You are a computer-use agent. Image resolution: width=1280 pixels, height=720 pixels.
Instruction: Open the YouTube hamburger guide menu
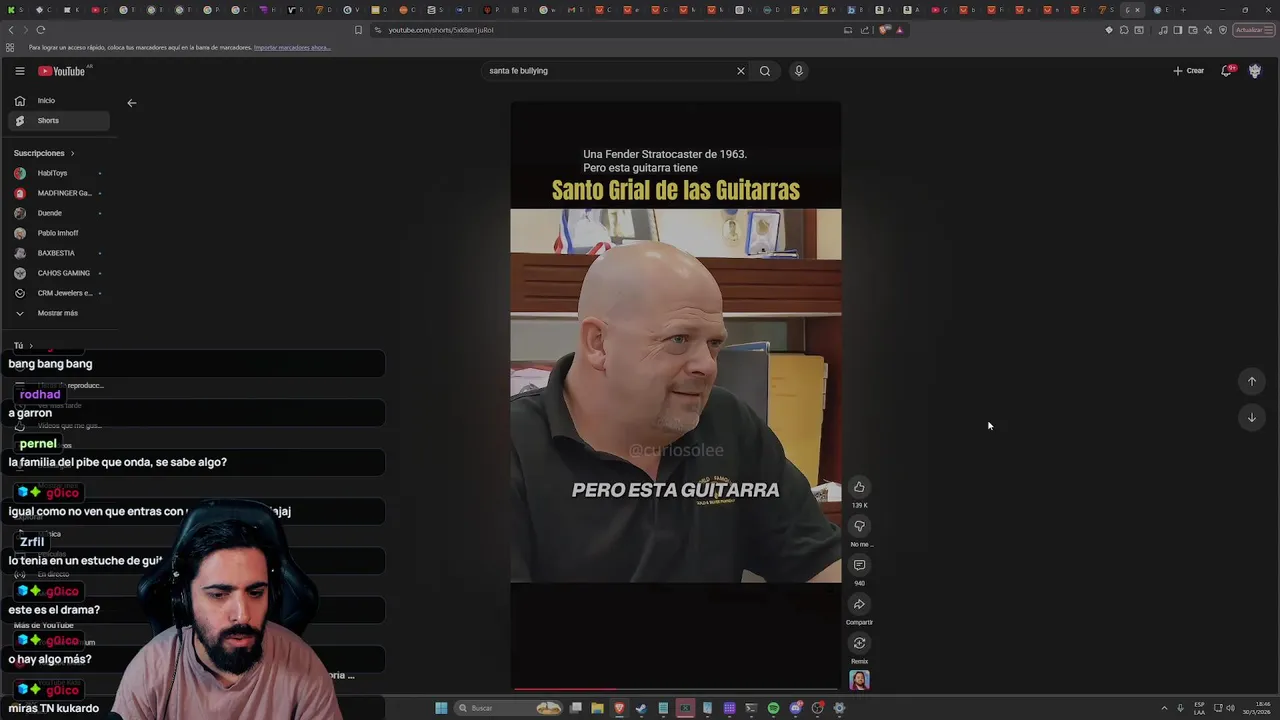[x=19, y=71]
